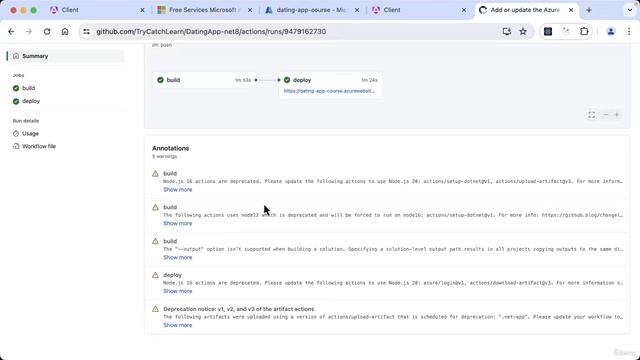Show more of deploy Node.js 16 warning
The width and height of the screenshot is (640, 360).
[178, 291]
